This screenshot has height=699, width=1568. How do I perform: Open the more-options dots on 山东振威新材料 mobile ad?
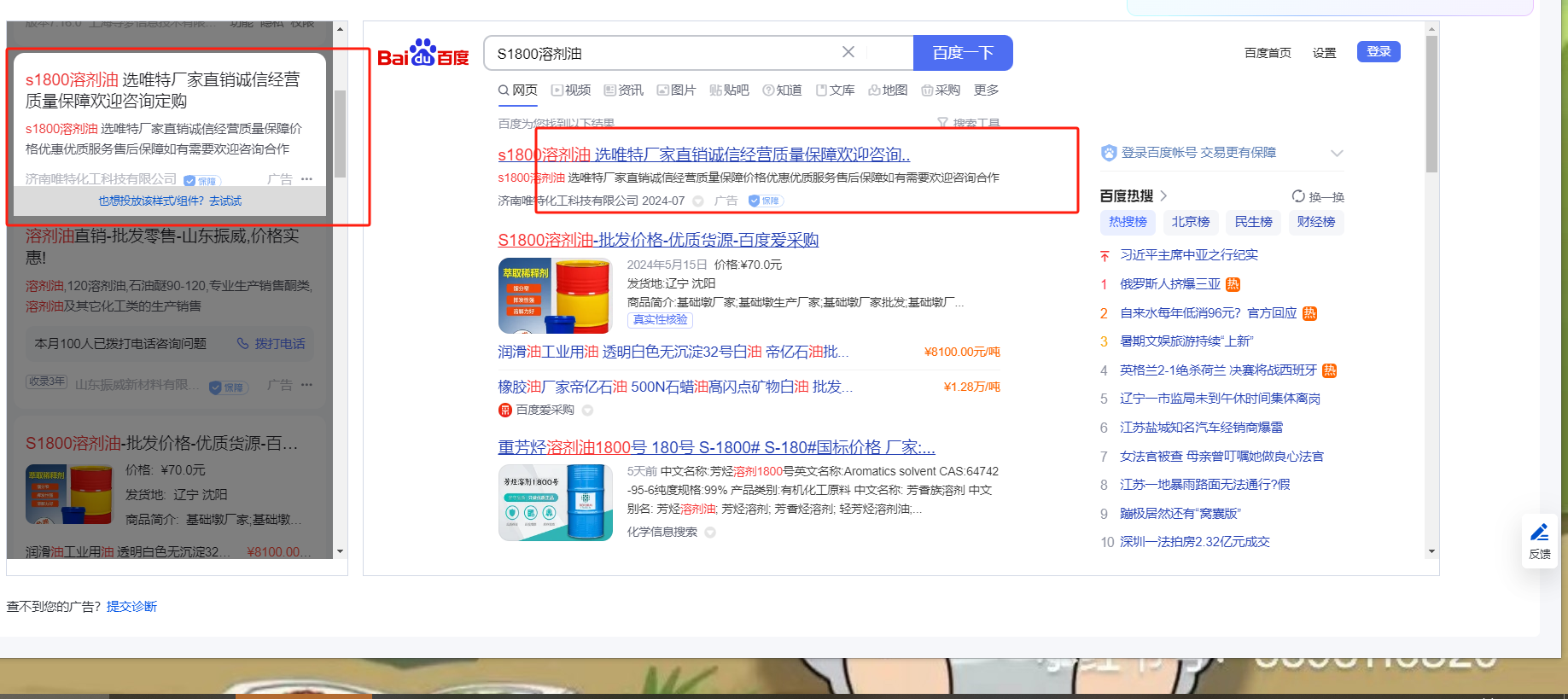307,385
